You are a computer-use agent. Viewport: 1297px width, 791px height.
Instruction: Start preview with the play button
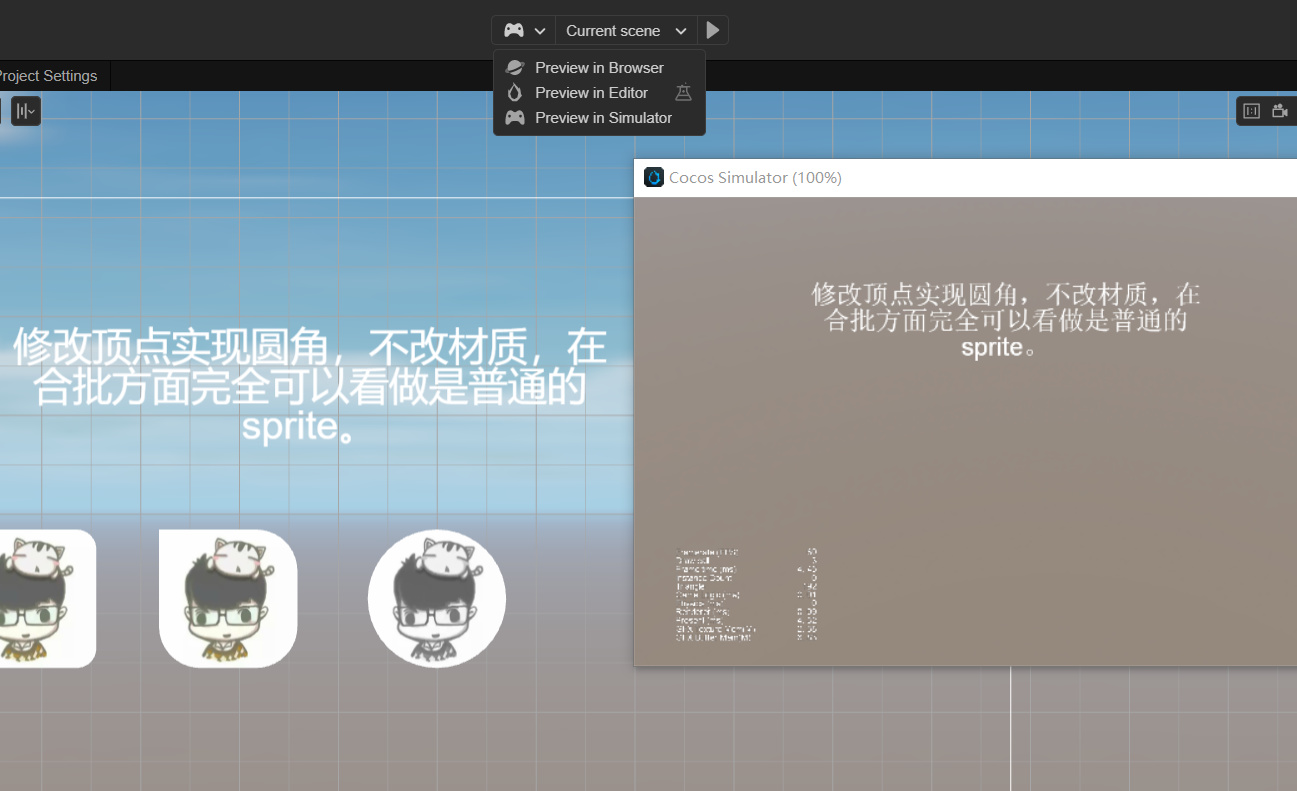coord(713,30)
